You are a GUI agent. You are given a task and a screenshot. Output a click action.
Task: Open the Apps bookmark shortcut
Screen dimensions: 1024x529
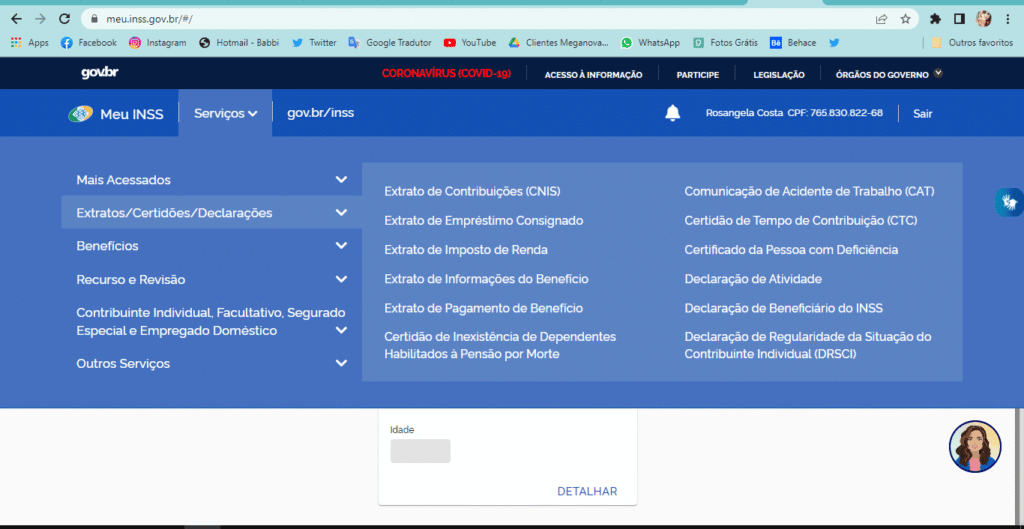30,42
